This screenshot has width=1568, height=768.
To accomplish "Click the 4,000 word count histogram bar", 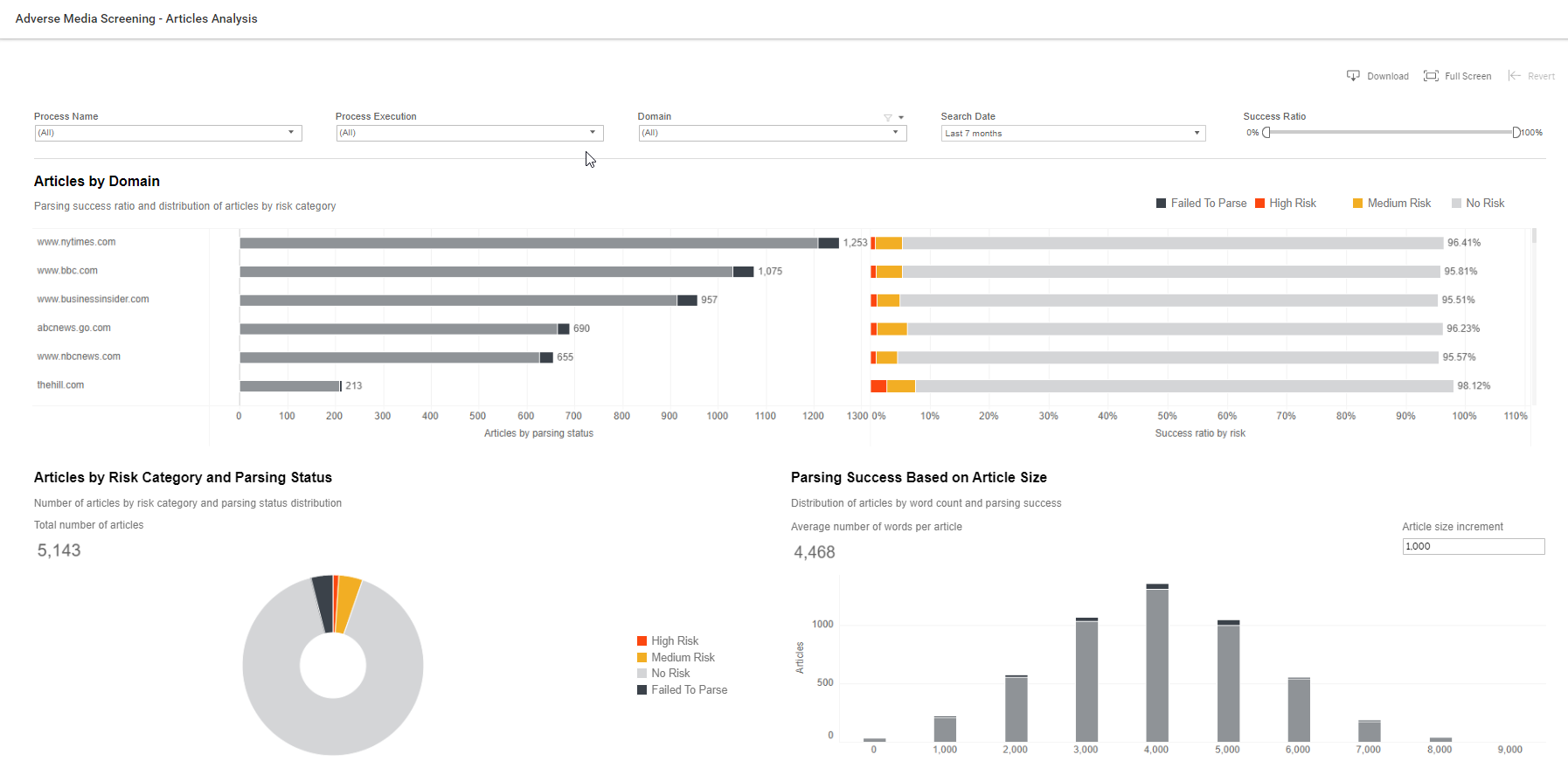I will 1157,663.
